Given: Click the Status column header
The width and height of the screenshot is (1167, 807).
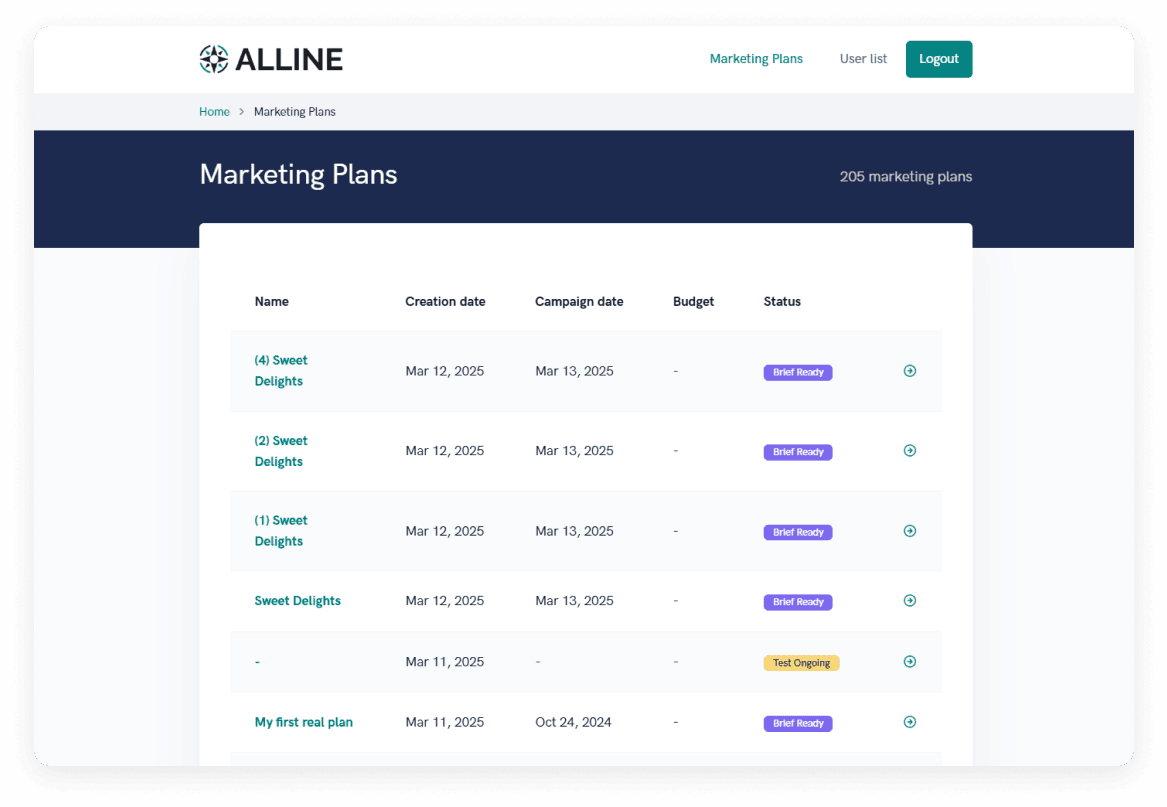Looking at the screenshot, I should [782, 302].
